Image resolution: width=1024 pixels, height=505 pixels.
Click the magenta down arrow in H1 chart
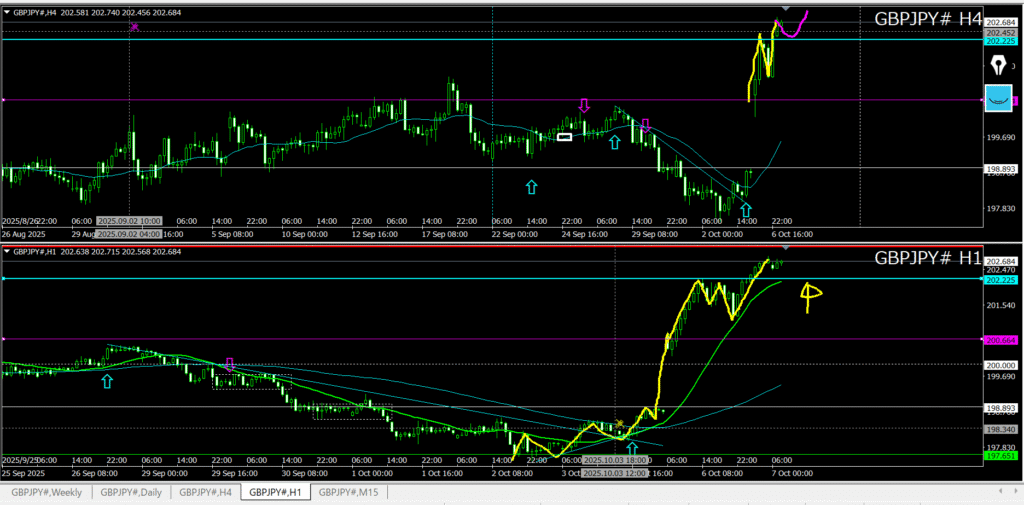(x=229, y=365)
